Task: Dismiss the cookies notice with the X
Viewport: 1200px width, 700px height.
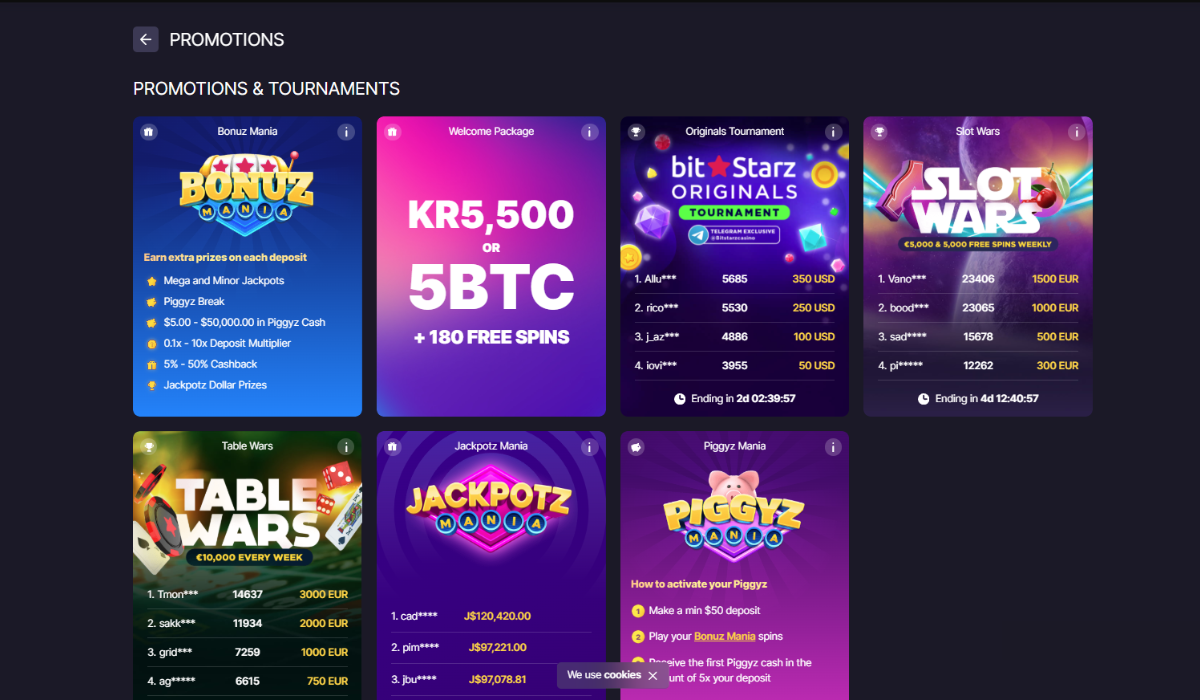Action: [x=653, y=675]
